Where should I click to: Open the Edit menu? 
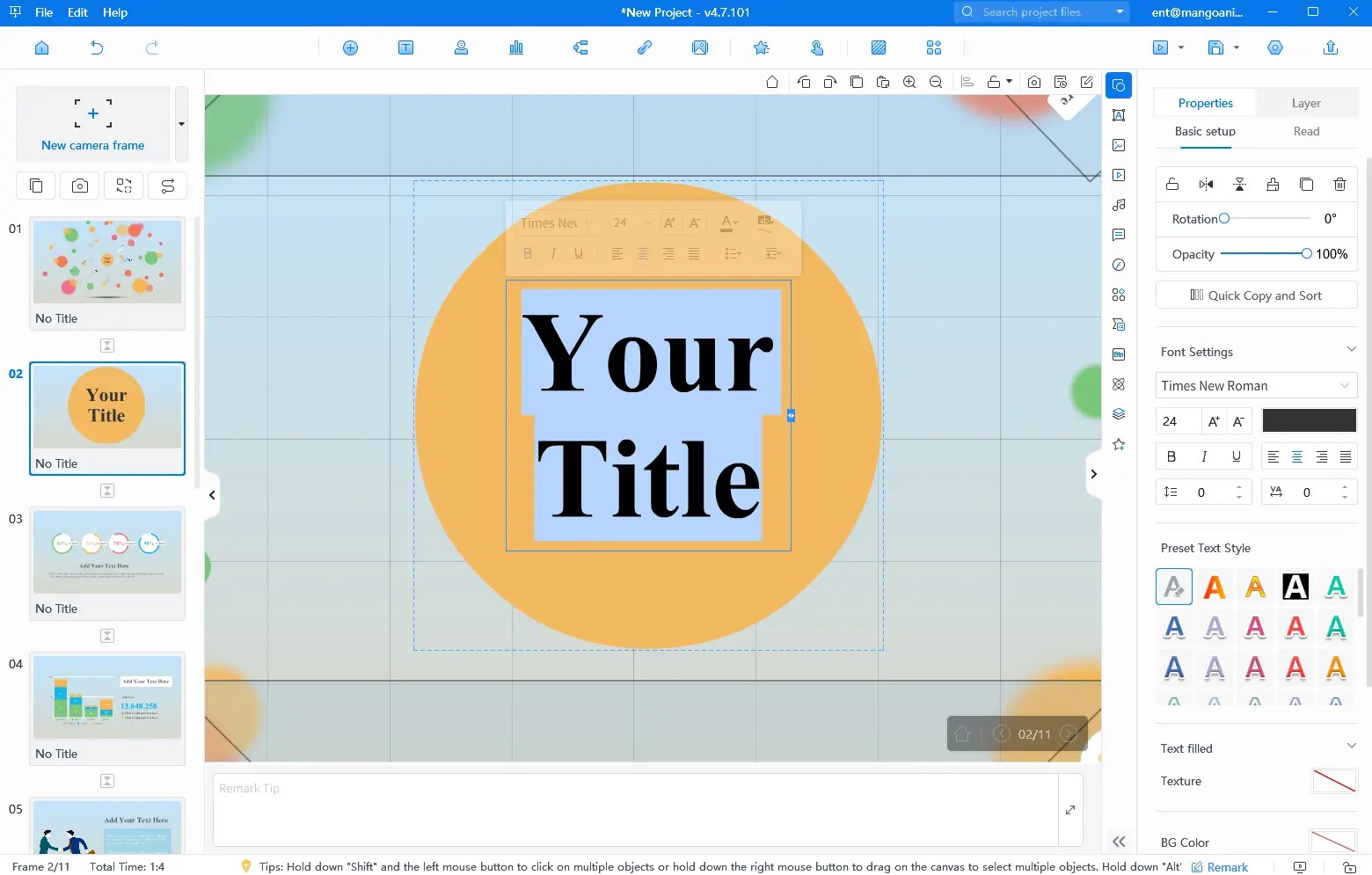point(77,12)
